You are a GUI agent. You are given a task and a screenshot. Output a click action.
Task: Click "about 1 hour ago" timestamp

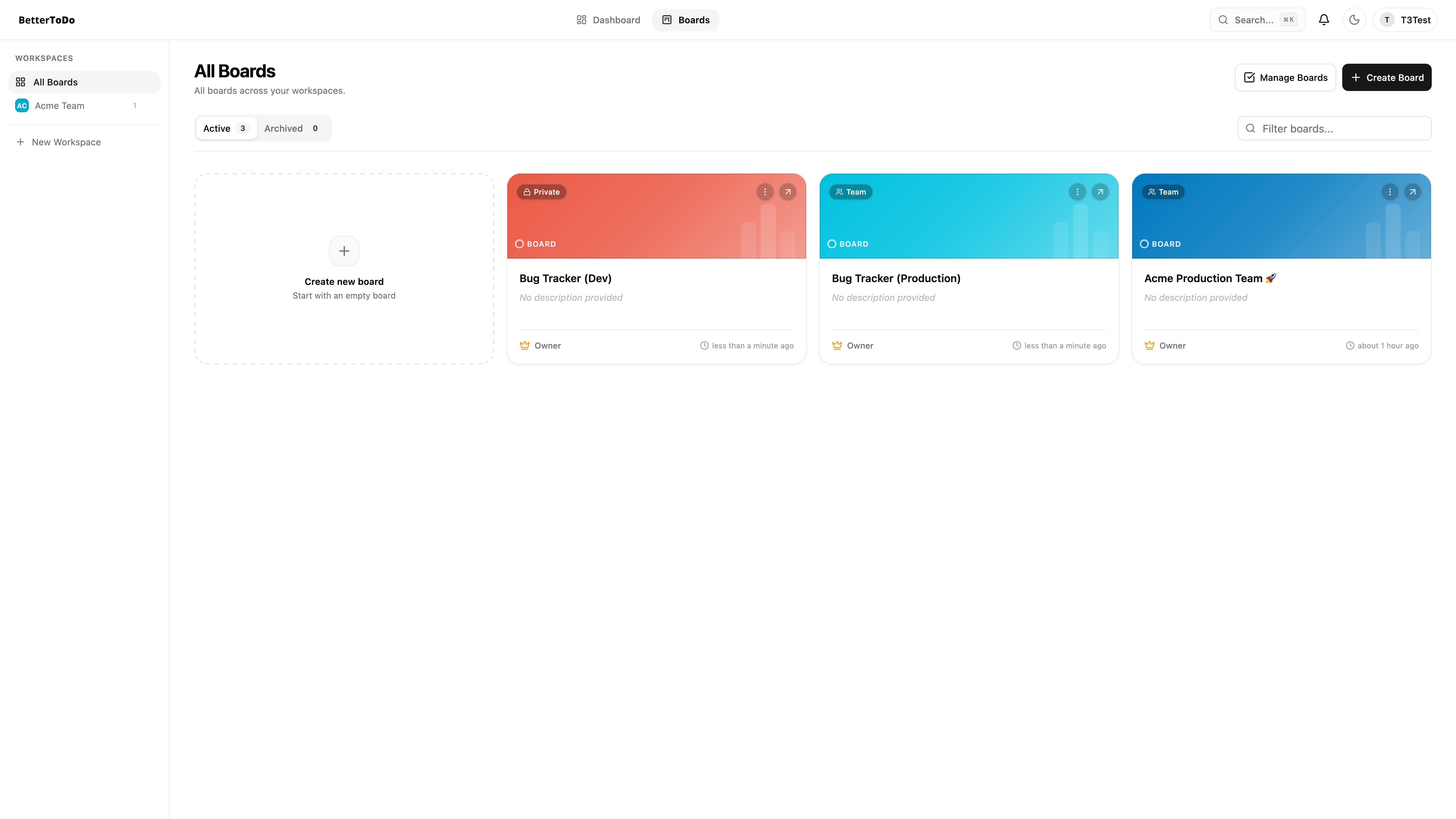pyautogui.click(x=1388, y=345)
